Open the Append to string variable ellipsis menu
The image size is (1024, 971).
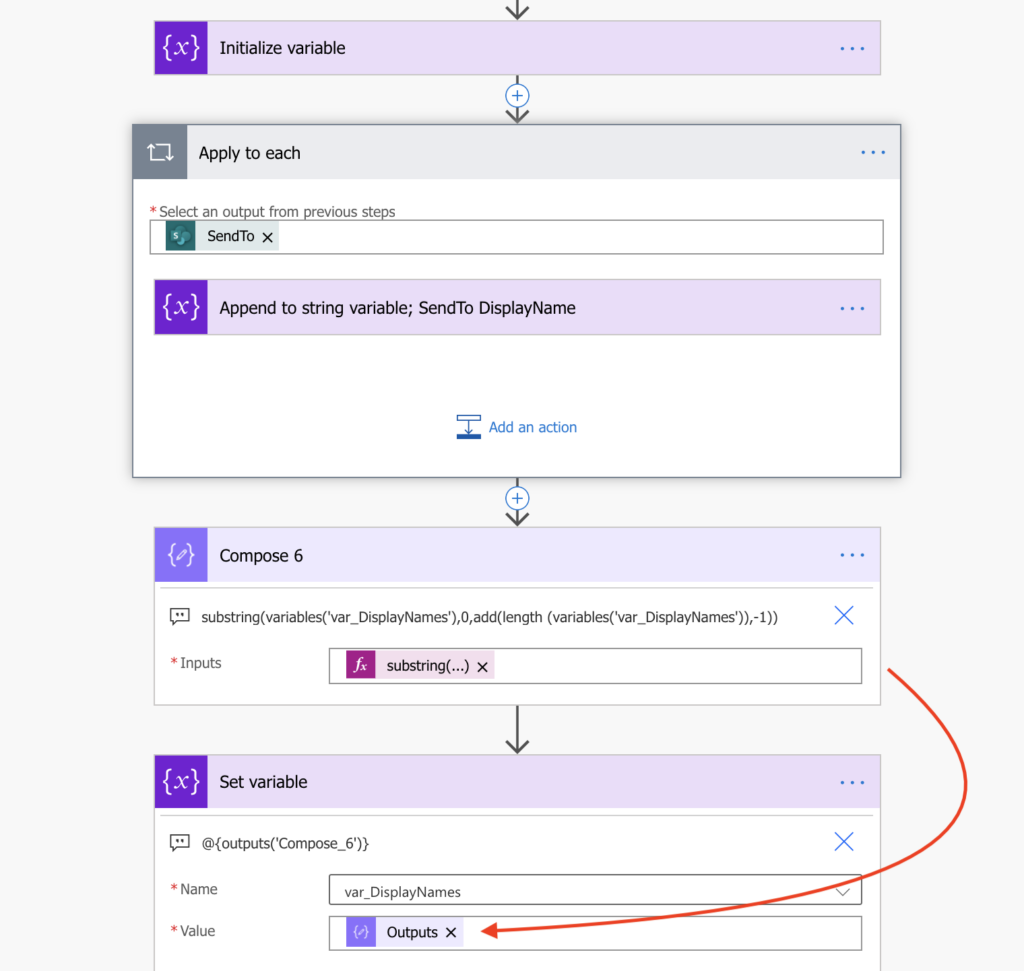click(852, 308)
